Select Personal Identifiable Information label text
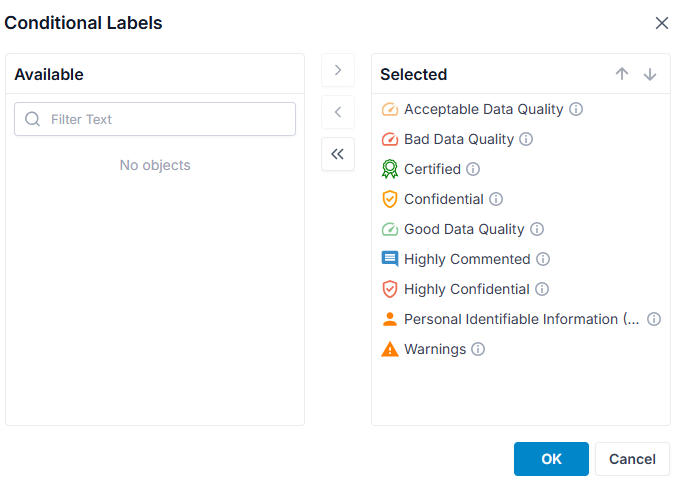 click(521, 319)
